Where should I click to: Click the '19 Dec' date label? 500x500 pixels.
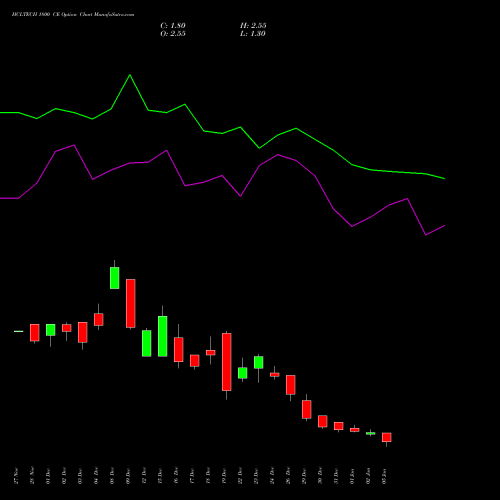point(224,476)
